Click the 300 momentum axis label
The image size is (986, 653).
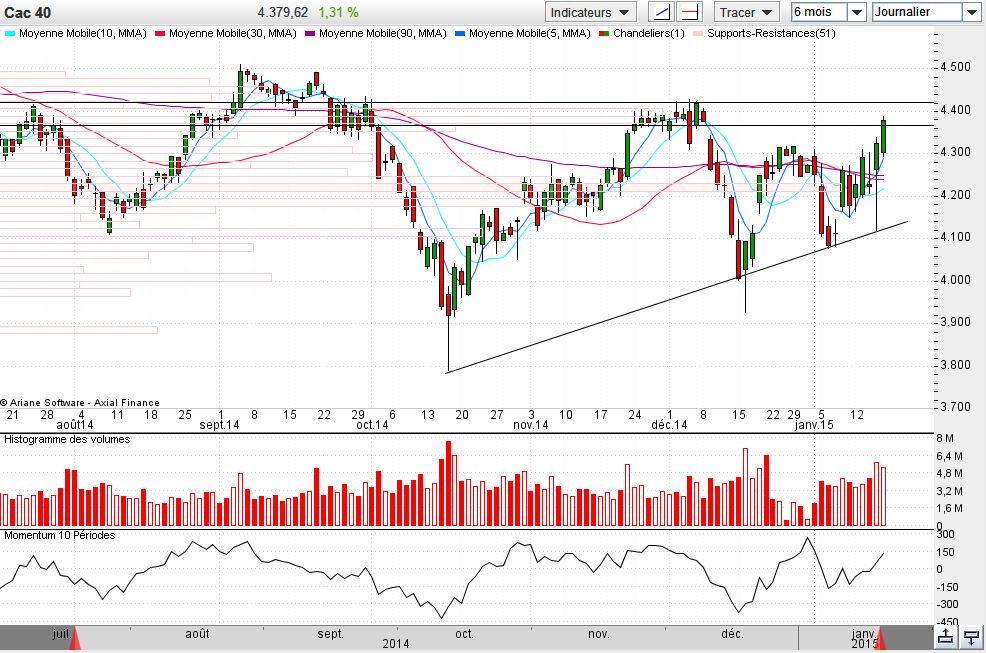945,534
